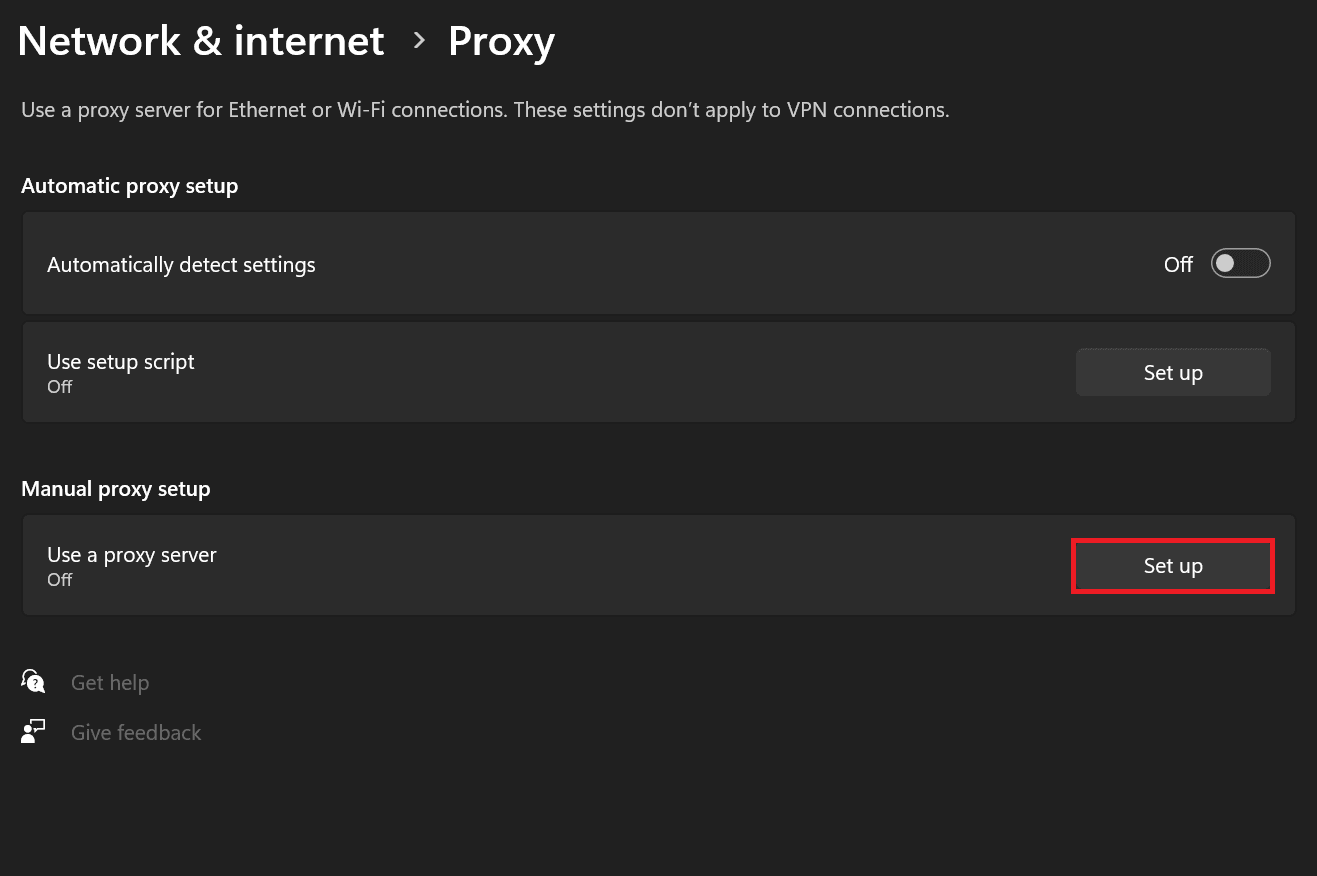Viewport: 1317px width, 876px height.
Task: Open Get help
Action: coord(110,682)
